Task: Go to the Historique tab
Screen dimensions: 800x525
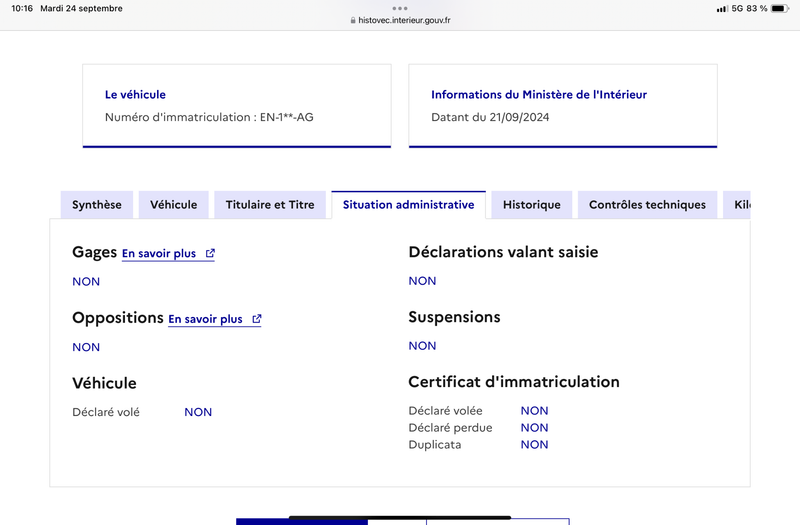Action: click(x=532, y=205)
